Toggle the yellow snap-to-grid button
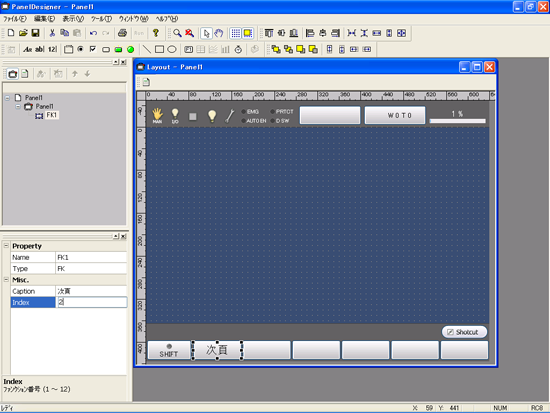Image resolution: width=550 pixels, height=413 pixels. point(248,33)
